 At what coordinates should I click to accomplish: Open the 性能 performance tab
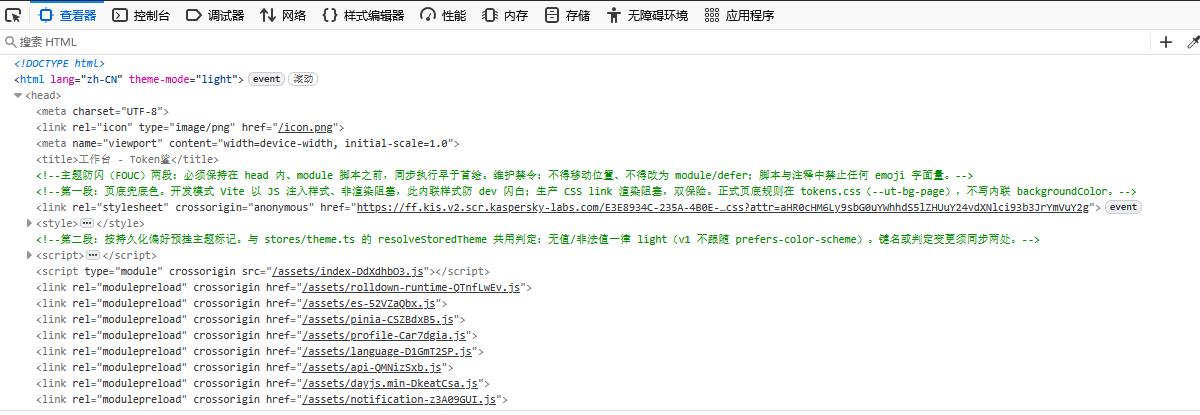[x=442, y=15]
